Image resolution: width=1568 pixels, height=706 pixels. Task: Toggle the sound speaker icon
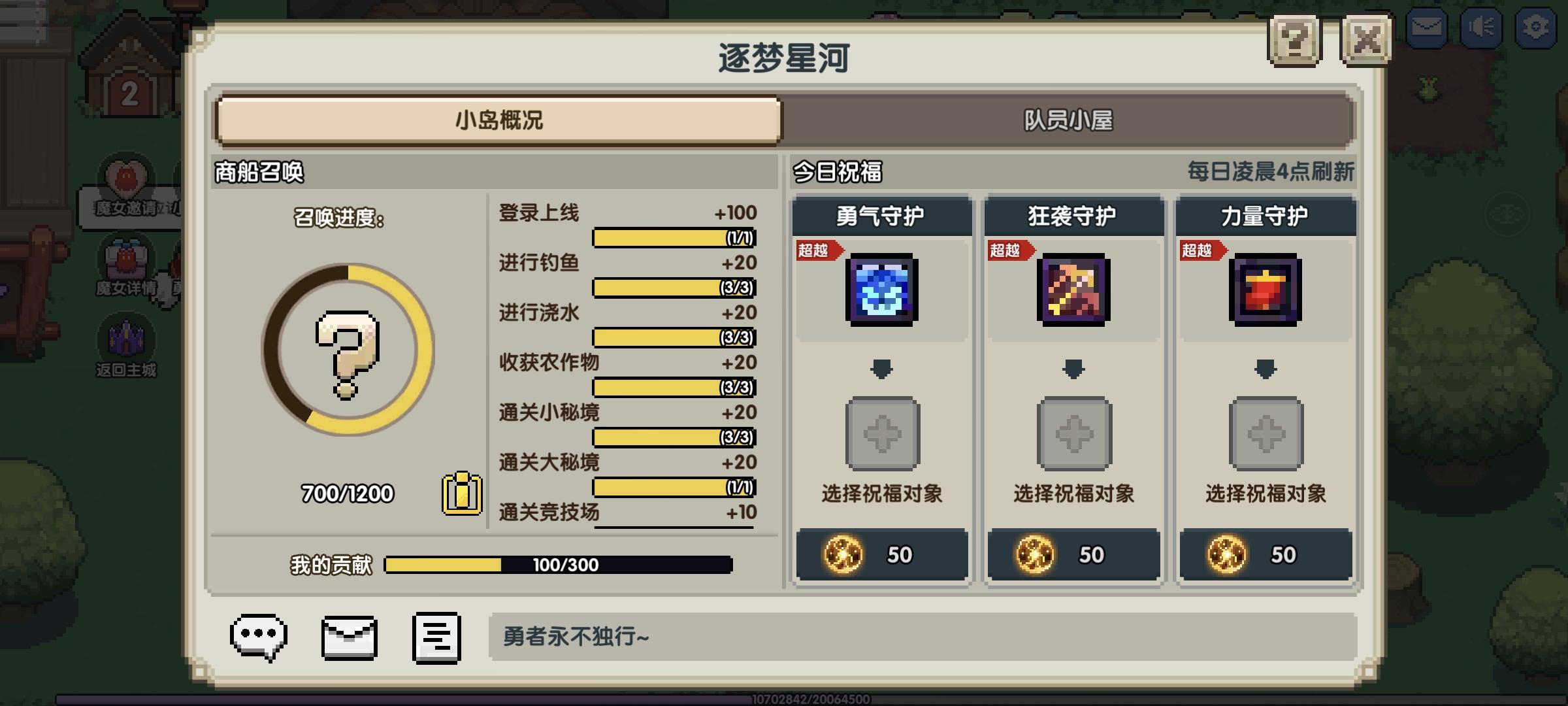[x=1480, y=27]
